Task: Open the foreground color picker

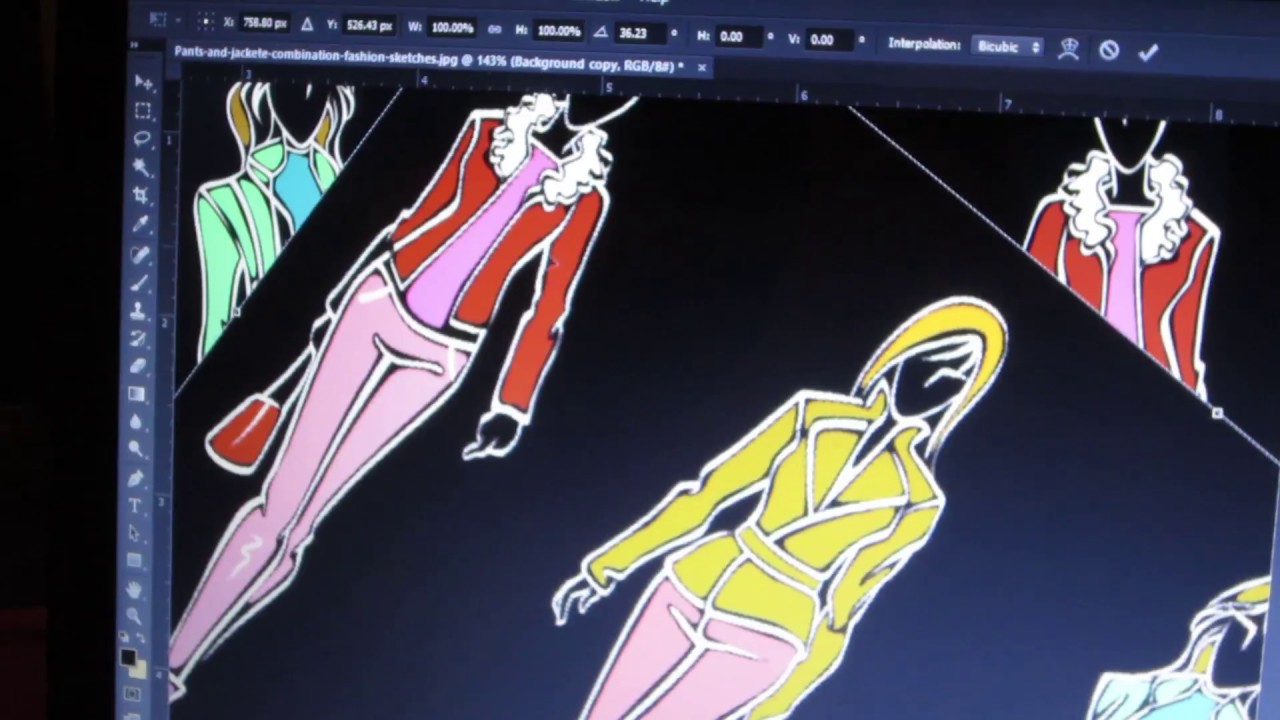Action: [x=128, y=658]
